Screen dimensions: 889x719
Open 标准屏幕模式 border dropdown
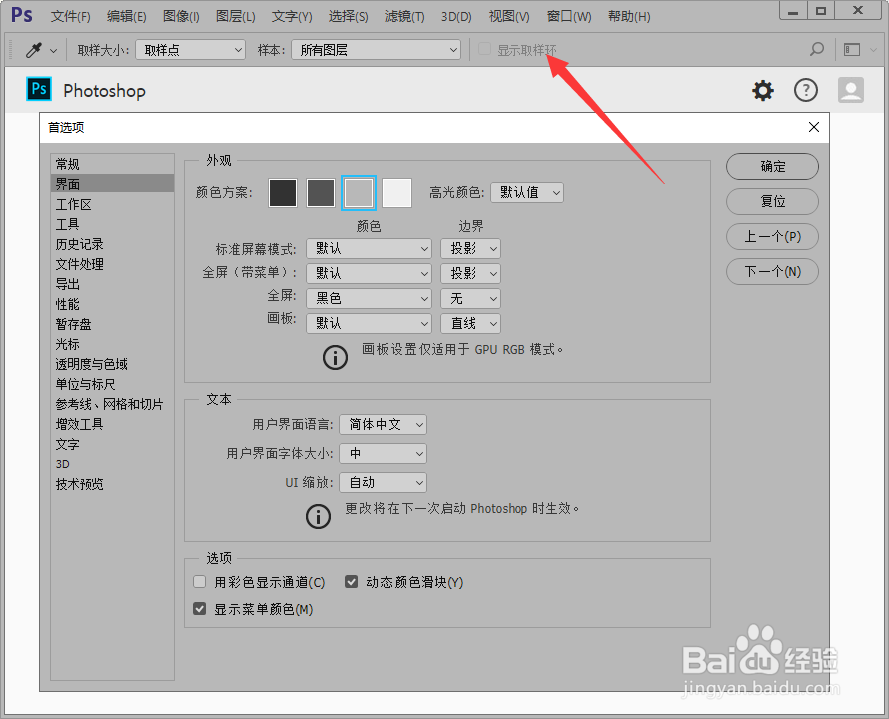click(471, 248)
